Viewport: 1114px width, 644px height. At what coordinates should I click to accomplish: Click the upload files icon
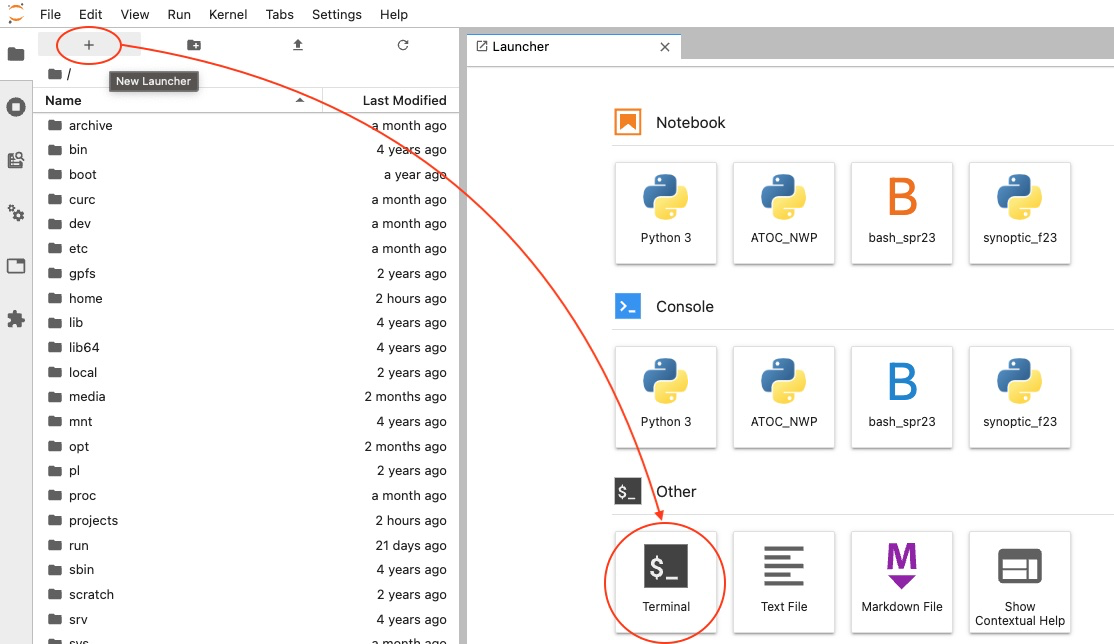298,45
